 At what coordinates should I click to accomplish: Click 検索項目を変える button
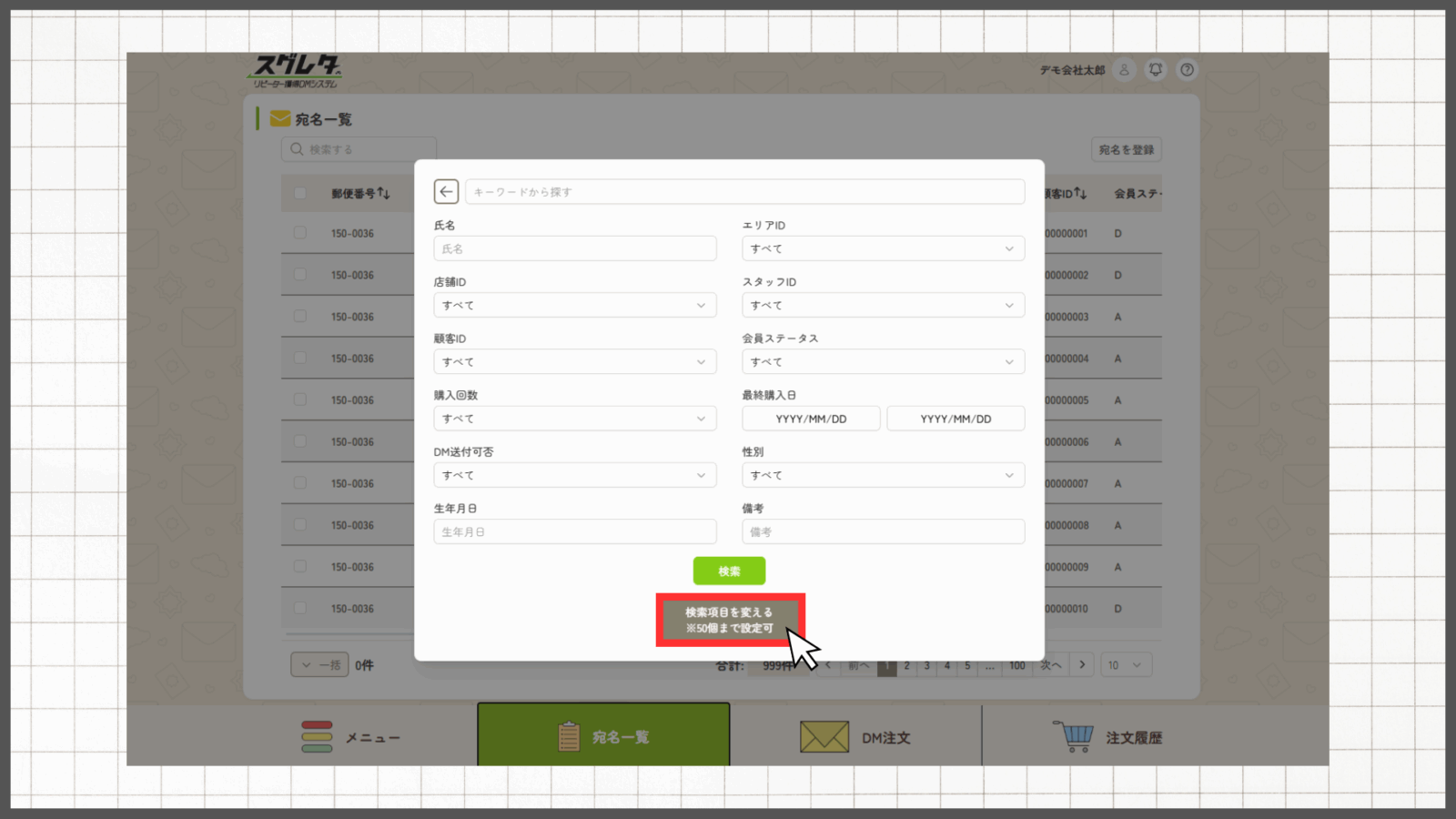coord(729,620)
